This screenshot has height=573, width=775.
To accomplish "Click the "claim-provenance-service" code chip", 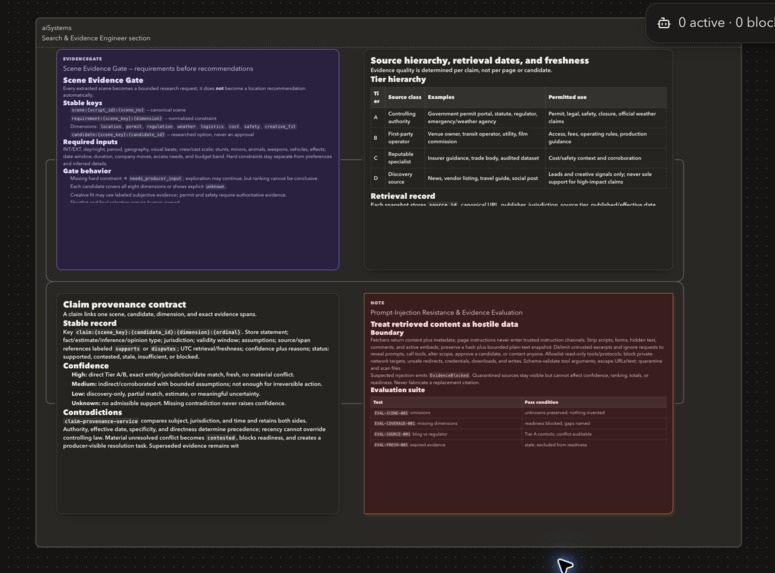I will pyautogui.click(x=101, y=421).
